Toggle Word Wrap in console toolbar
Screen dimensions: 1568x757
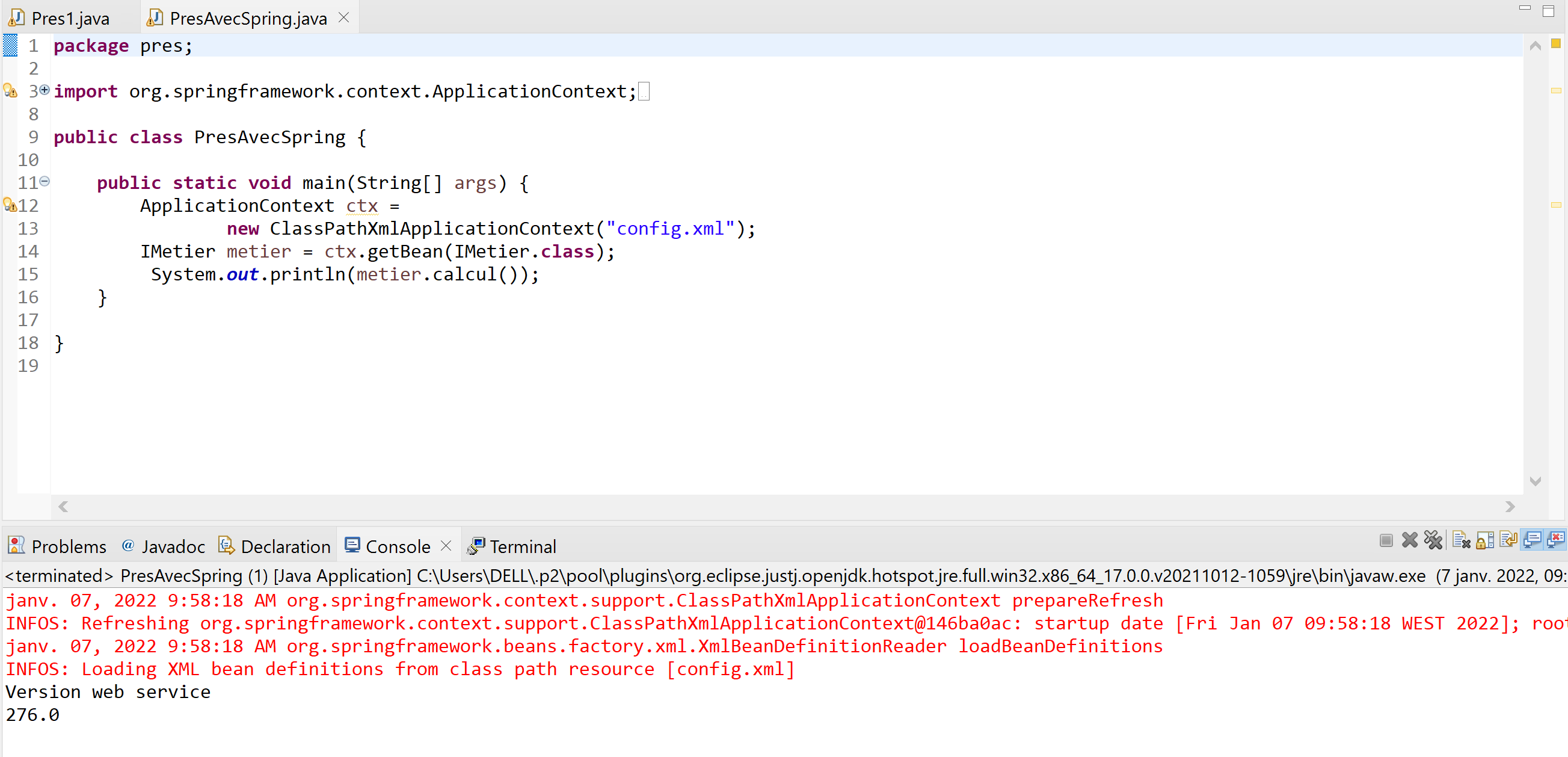click(1508, 540)
